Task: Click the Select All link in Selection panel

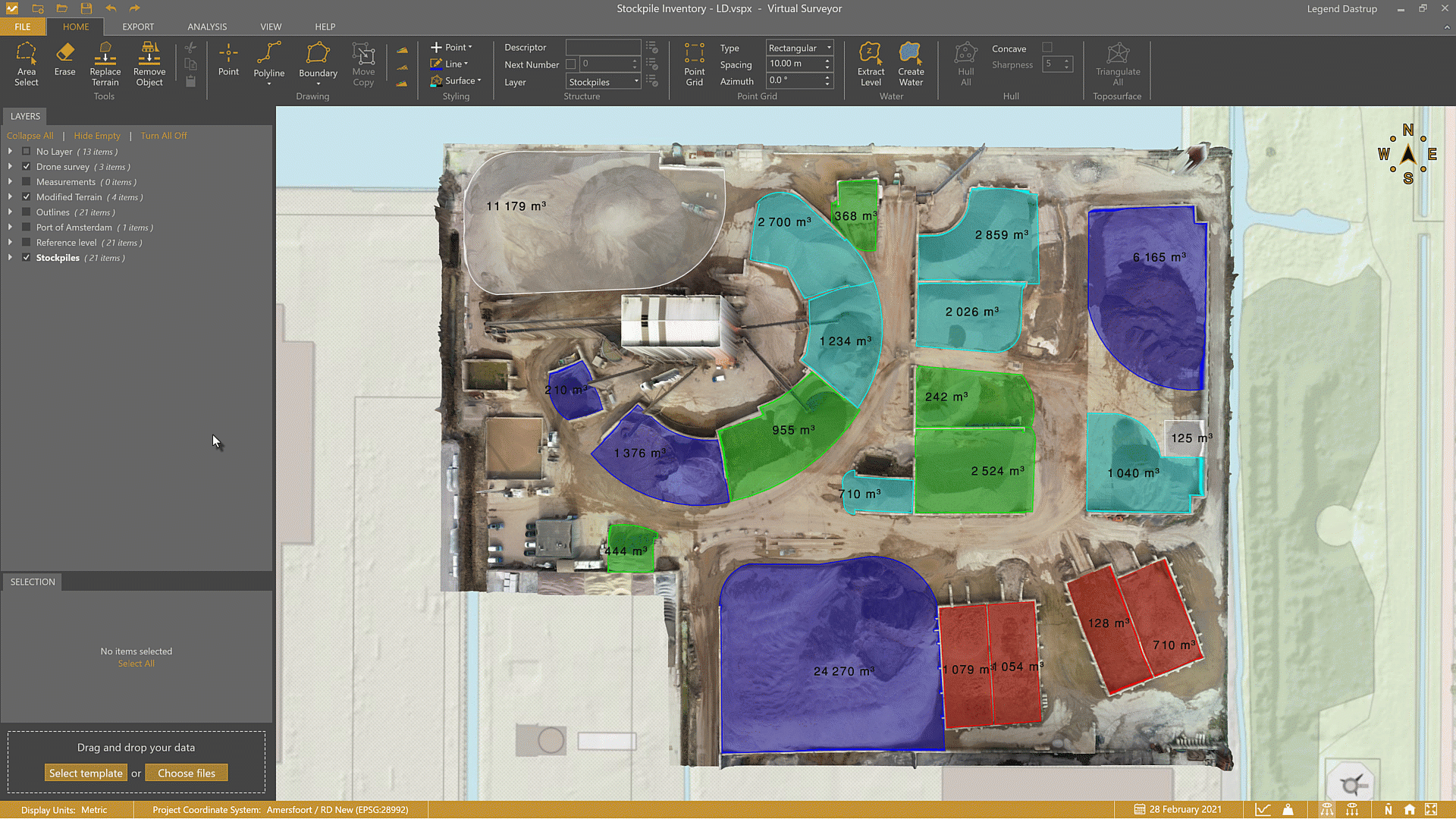Action: click(x=136, y=663)
